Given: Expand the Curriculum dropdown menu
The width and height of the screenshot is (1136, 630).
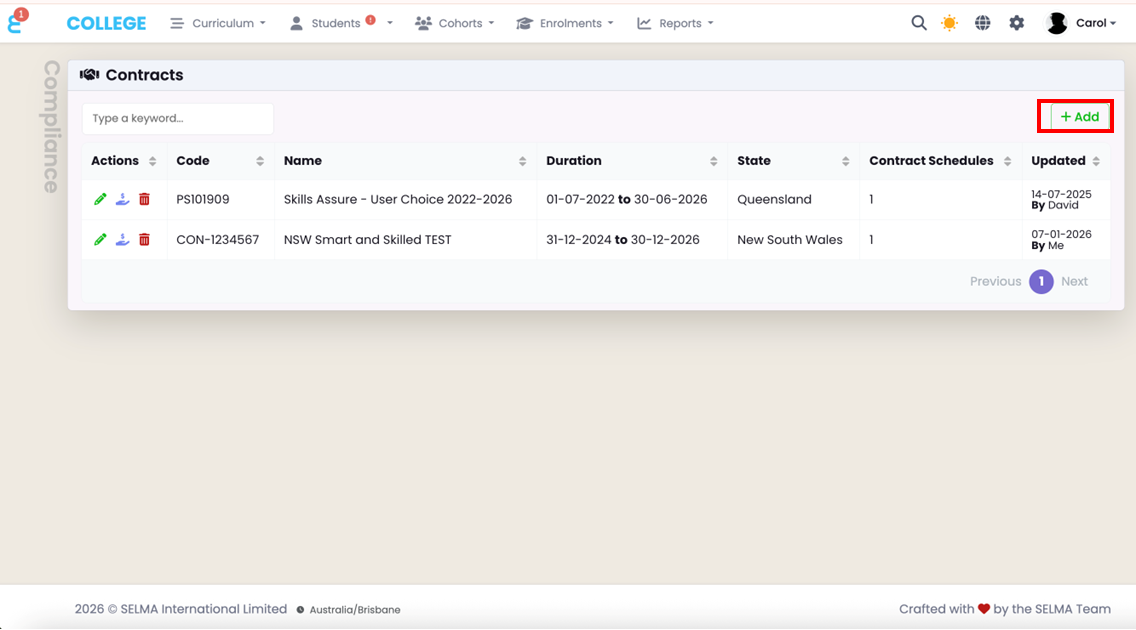Looking at the screenshot, I should pyautogui.click(x=218, y=23).
